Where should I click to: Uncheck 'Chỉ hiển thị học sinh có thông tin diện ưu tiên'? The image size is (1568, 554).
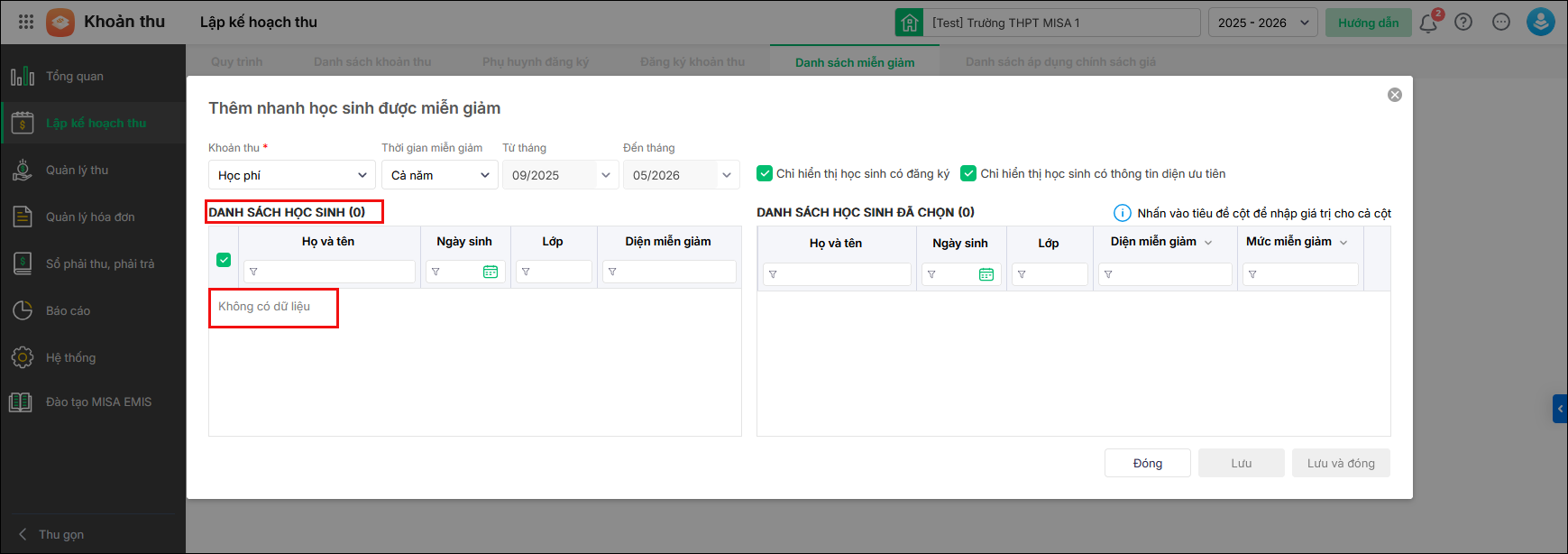click(968, 173)
